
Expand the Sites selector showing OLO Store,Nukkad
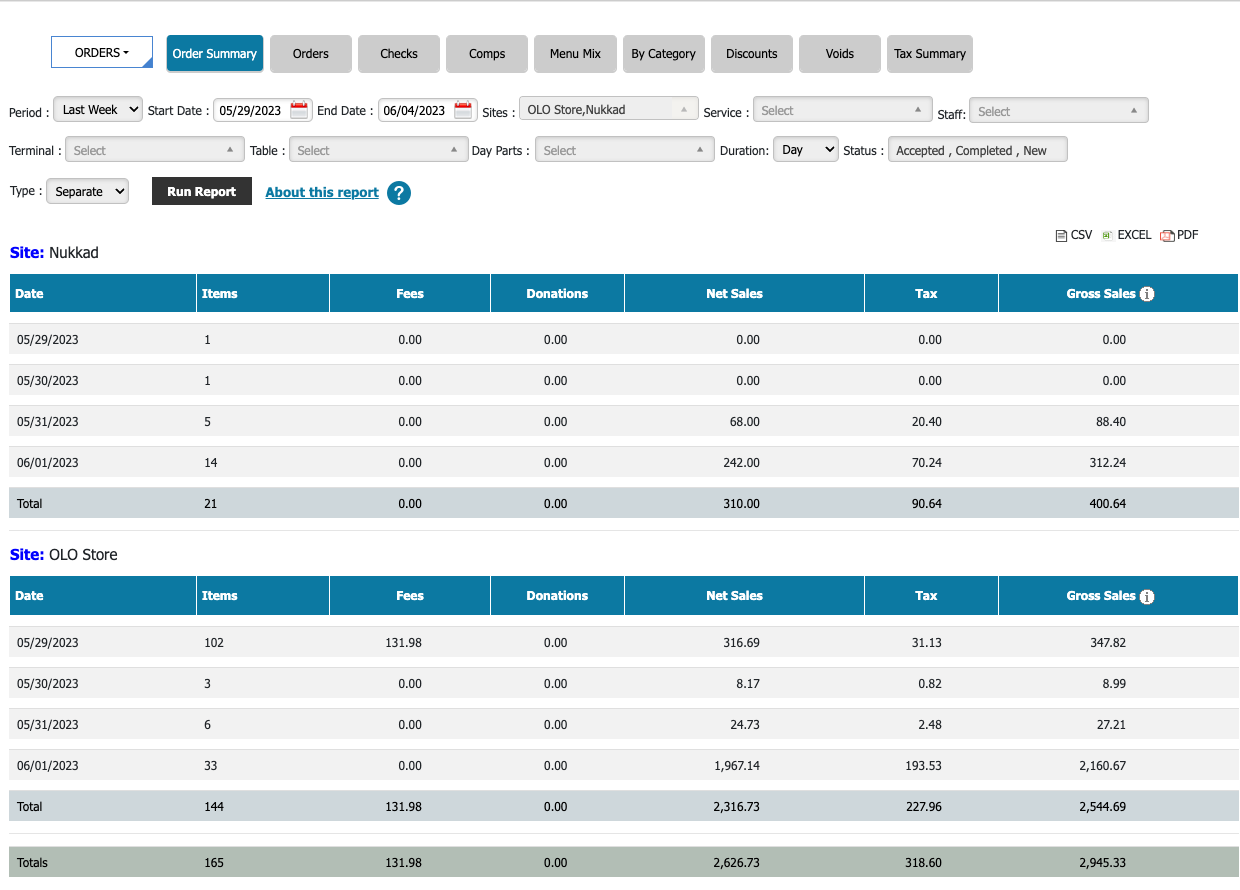click(x=608, y=109)
